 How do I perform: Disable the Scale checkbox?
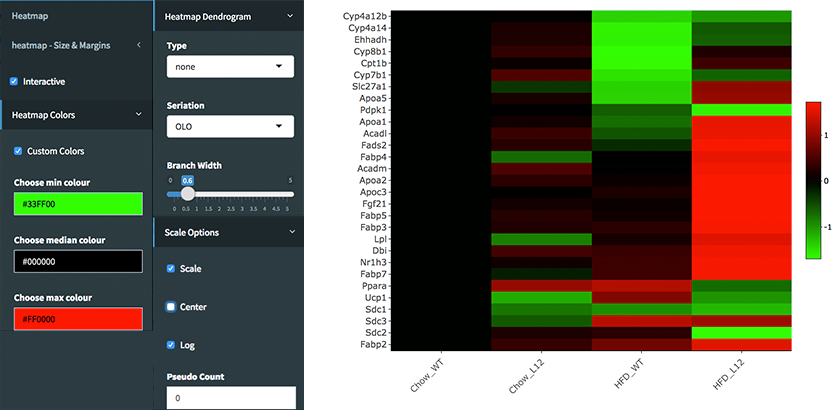[171, 269]
